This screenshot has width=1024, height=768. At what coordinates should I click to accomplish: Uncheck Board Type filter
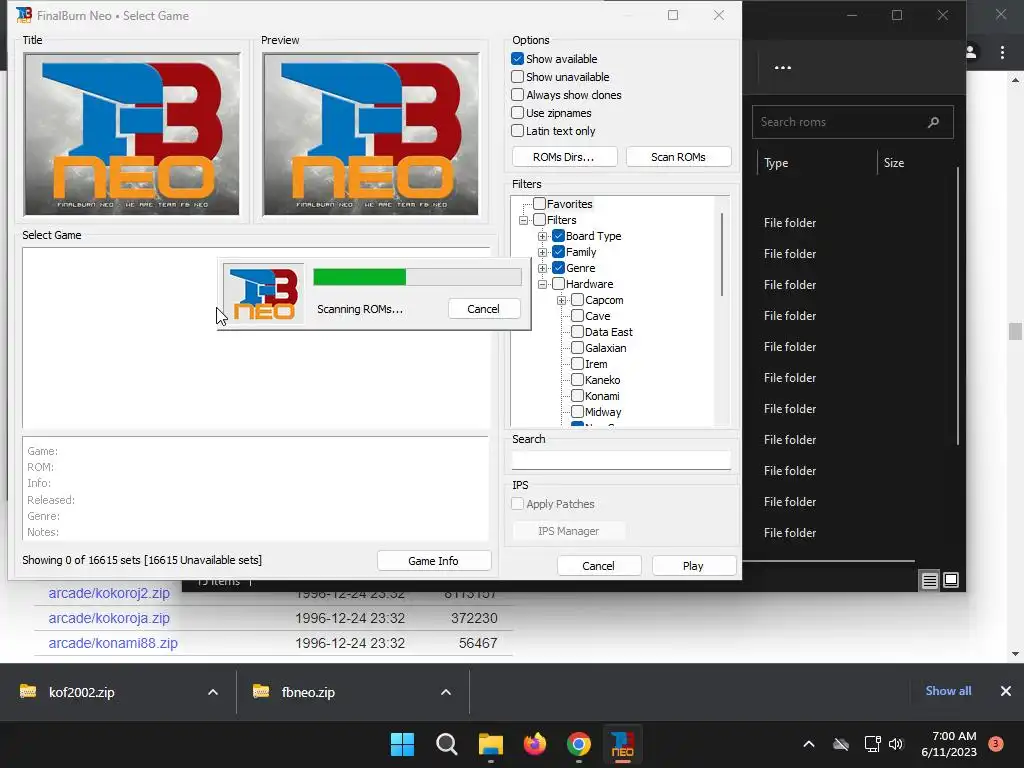[x=558, y=236]
